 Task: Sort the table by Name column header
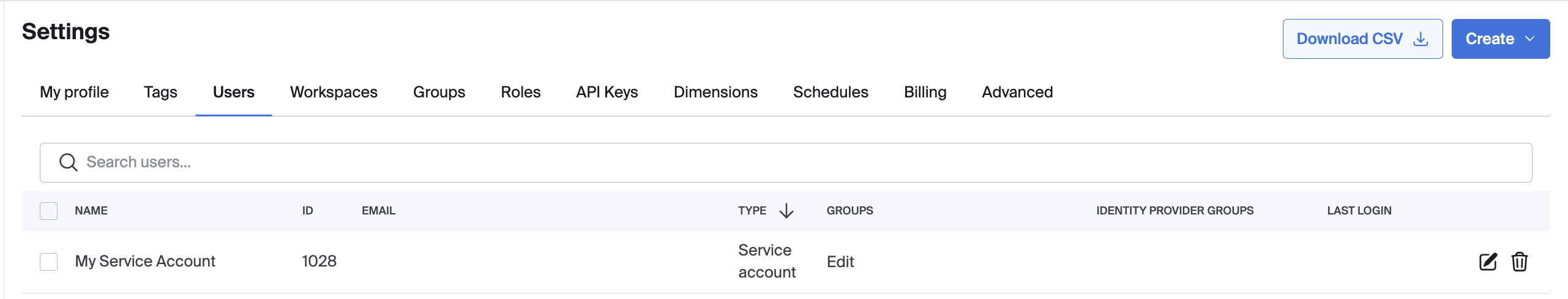click(91, 211)
